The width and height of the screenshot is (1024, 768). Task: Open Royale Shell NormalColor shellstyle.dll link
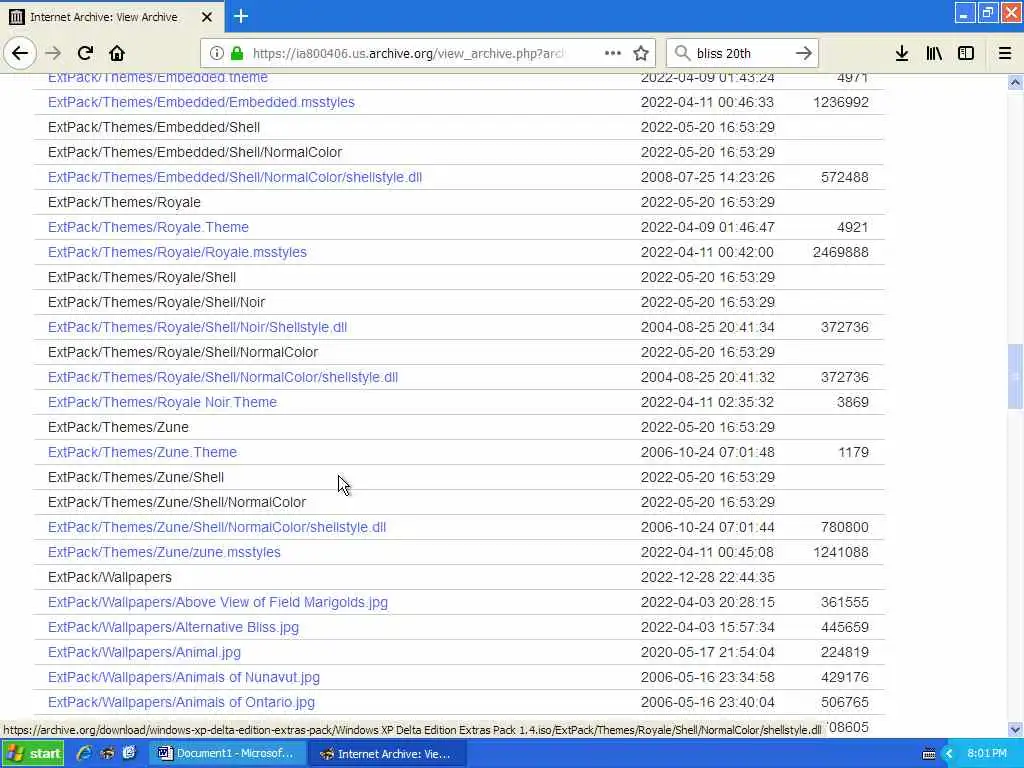coord(223,377)
